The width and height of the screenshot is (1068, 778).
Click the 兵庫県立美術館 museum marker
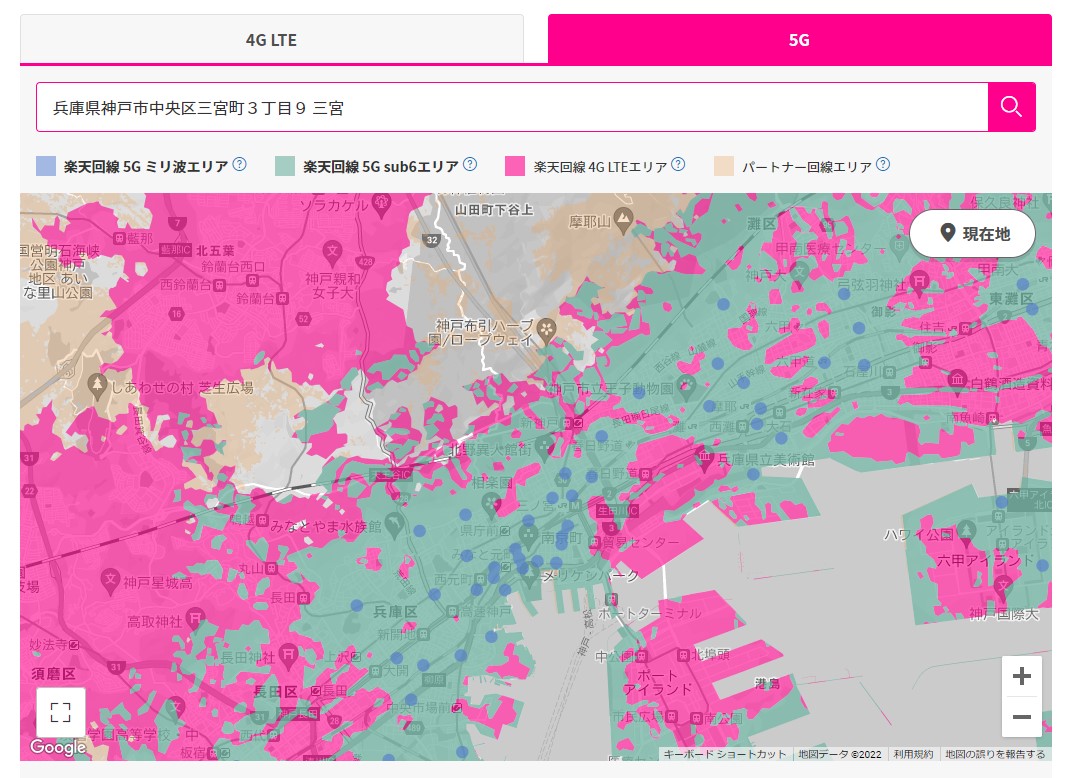[x=704, y=457]
